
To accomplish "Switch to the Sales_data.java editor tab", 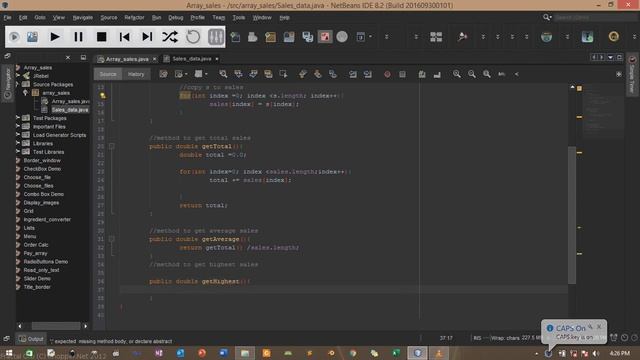I will [191, 59].
